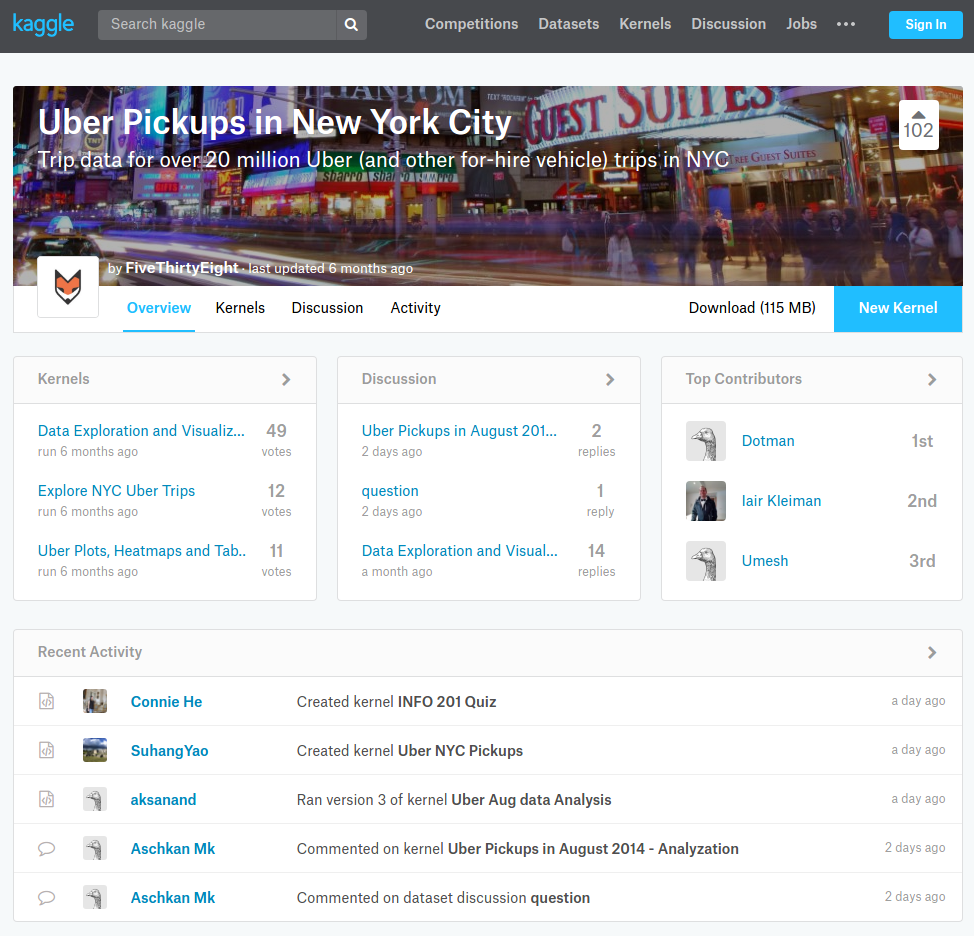Open SuhangYao's profile link

click(x=170, y=751)
